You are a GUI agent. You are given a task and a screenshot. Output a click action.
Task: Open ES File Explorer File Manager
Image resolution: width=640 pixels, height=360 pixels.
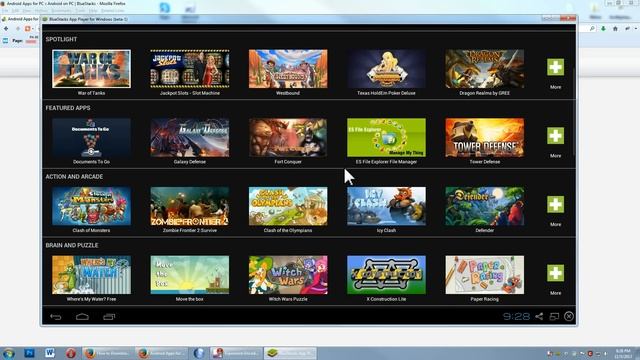click(x=387, y=138)
